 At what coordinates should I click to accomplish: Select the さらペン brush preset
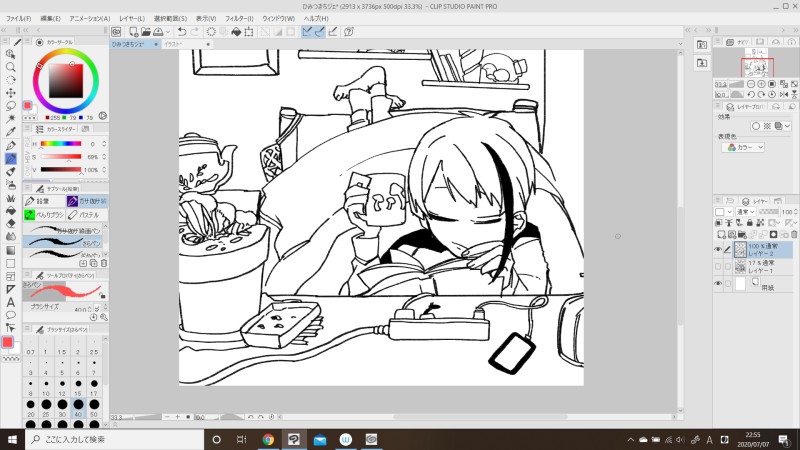pos(63,242)
